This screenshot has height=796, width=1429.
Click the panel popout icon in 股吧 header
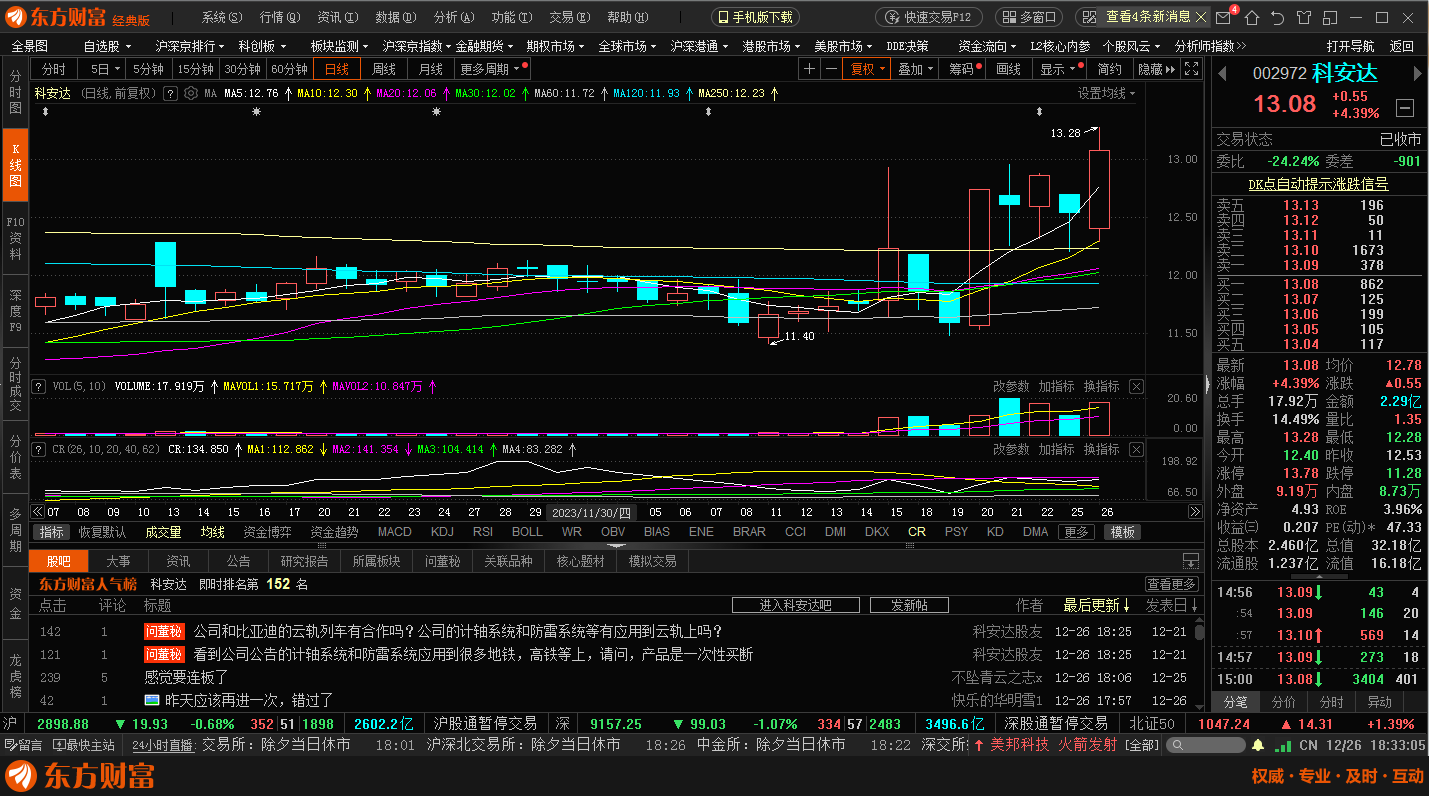[x=1191, y=562]
